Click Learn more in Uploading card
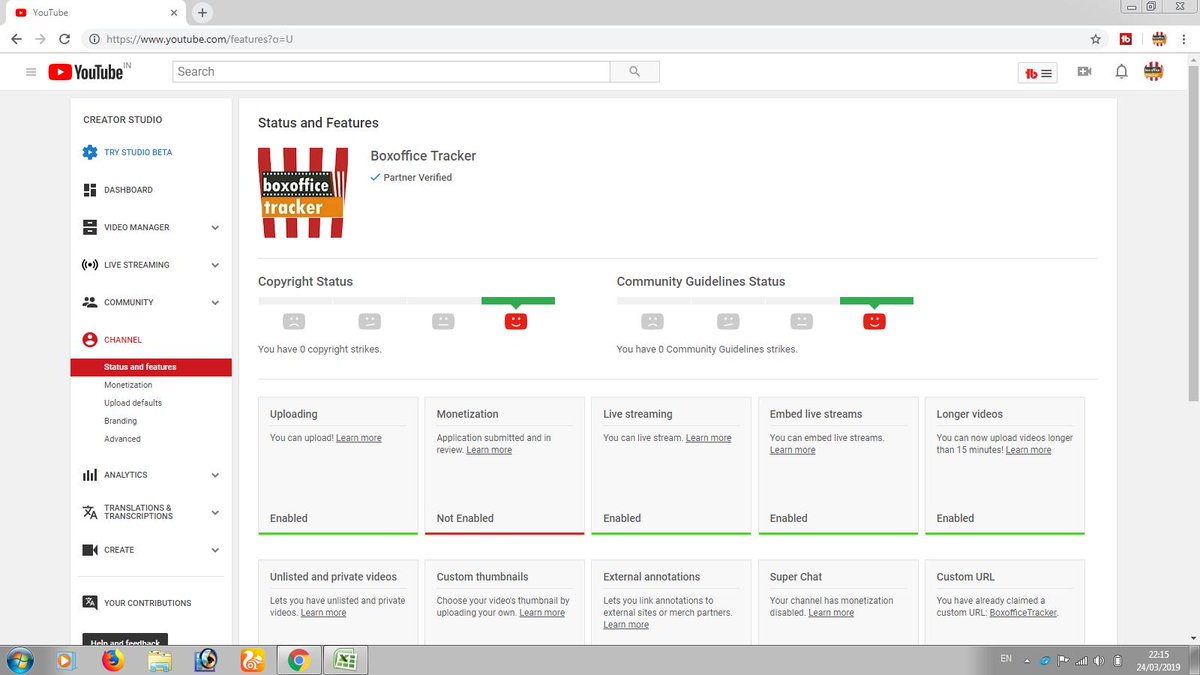 pyautogui.click(x=359, y=438)
